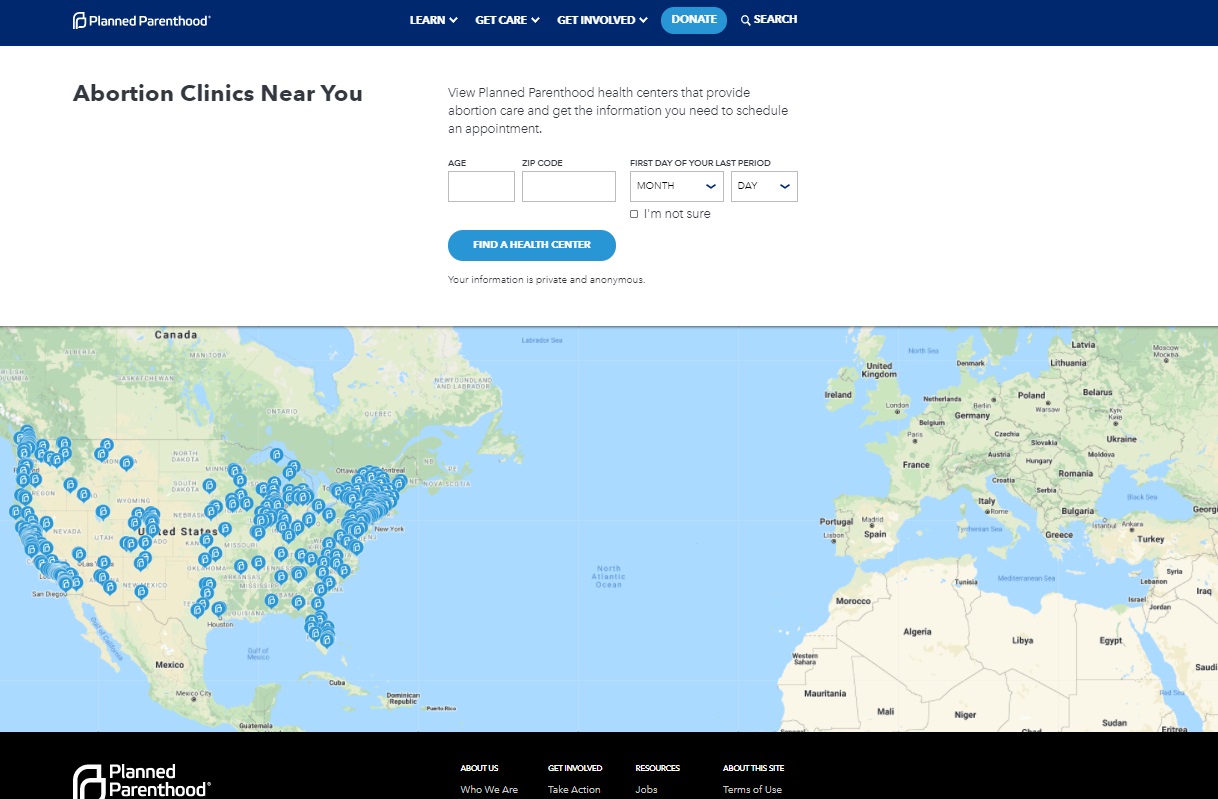
Task: Focus the Age input field
Action: (481, 187)
